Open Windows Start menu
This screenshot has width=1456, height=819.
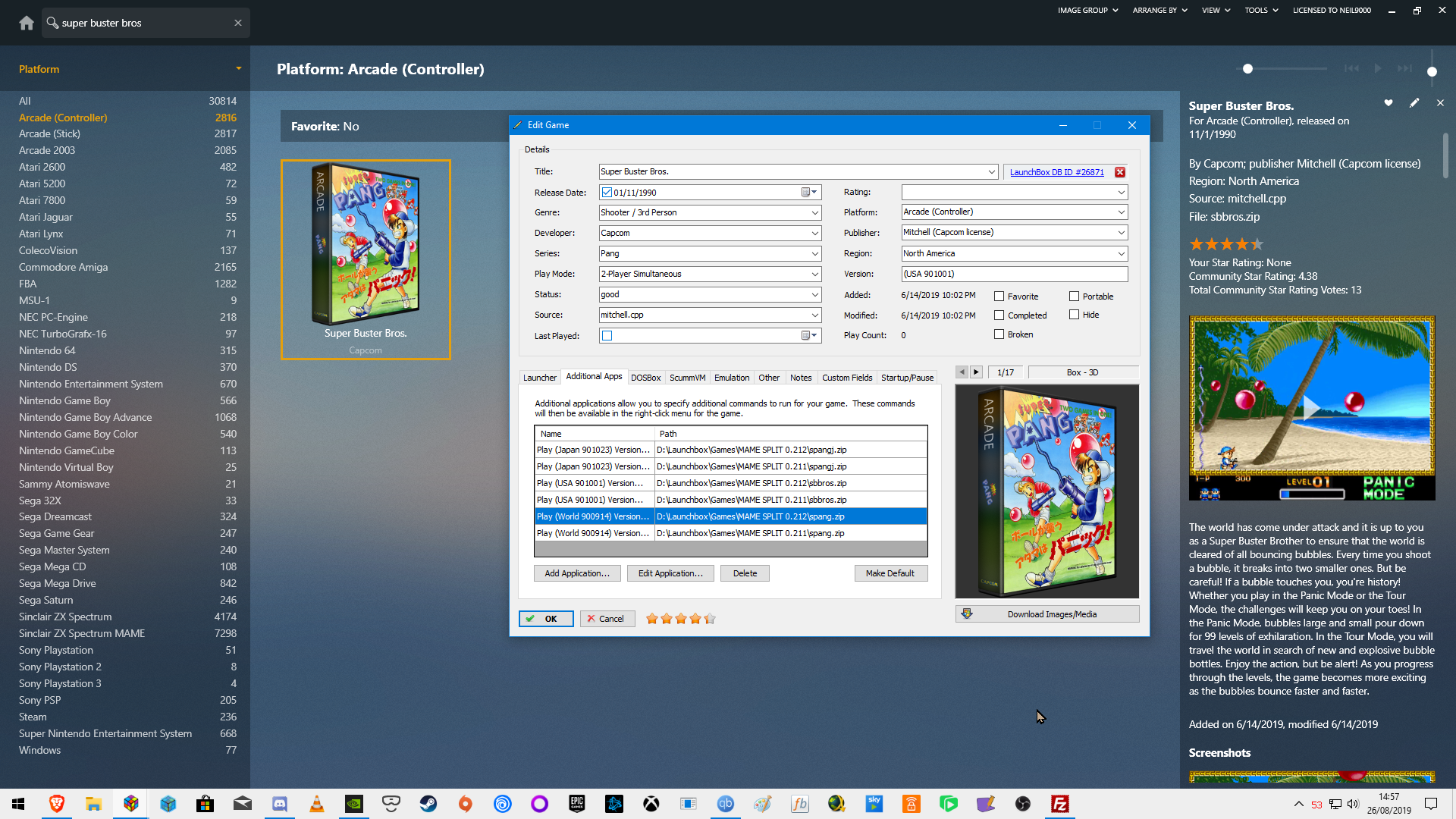(x=18, y=804)
